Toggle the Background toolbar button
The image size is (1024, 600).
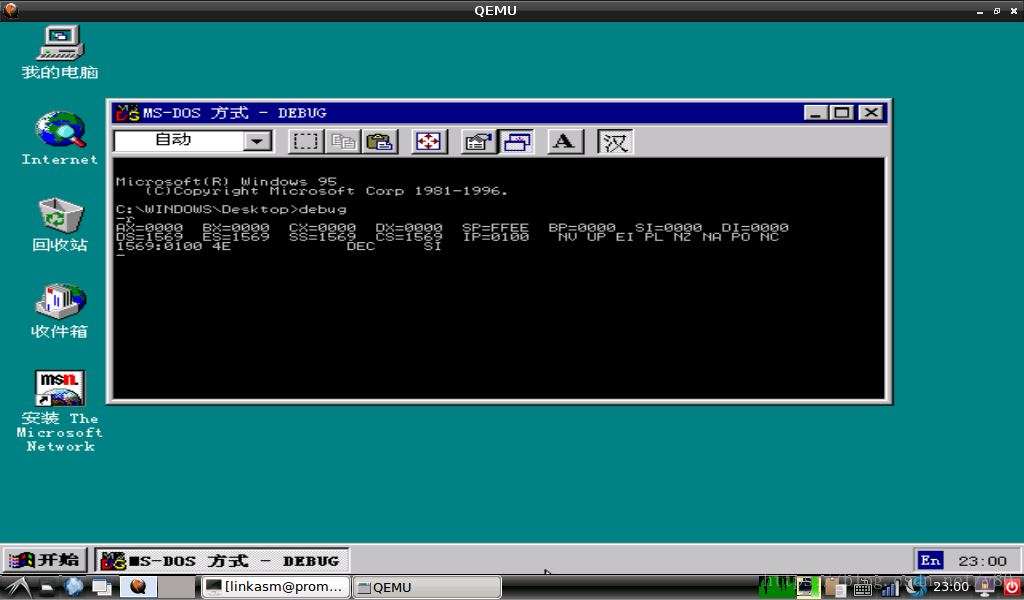click(x=517, y=142)
